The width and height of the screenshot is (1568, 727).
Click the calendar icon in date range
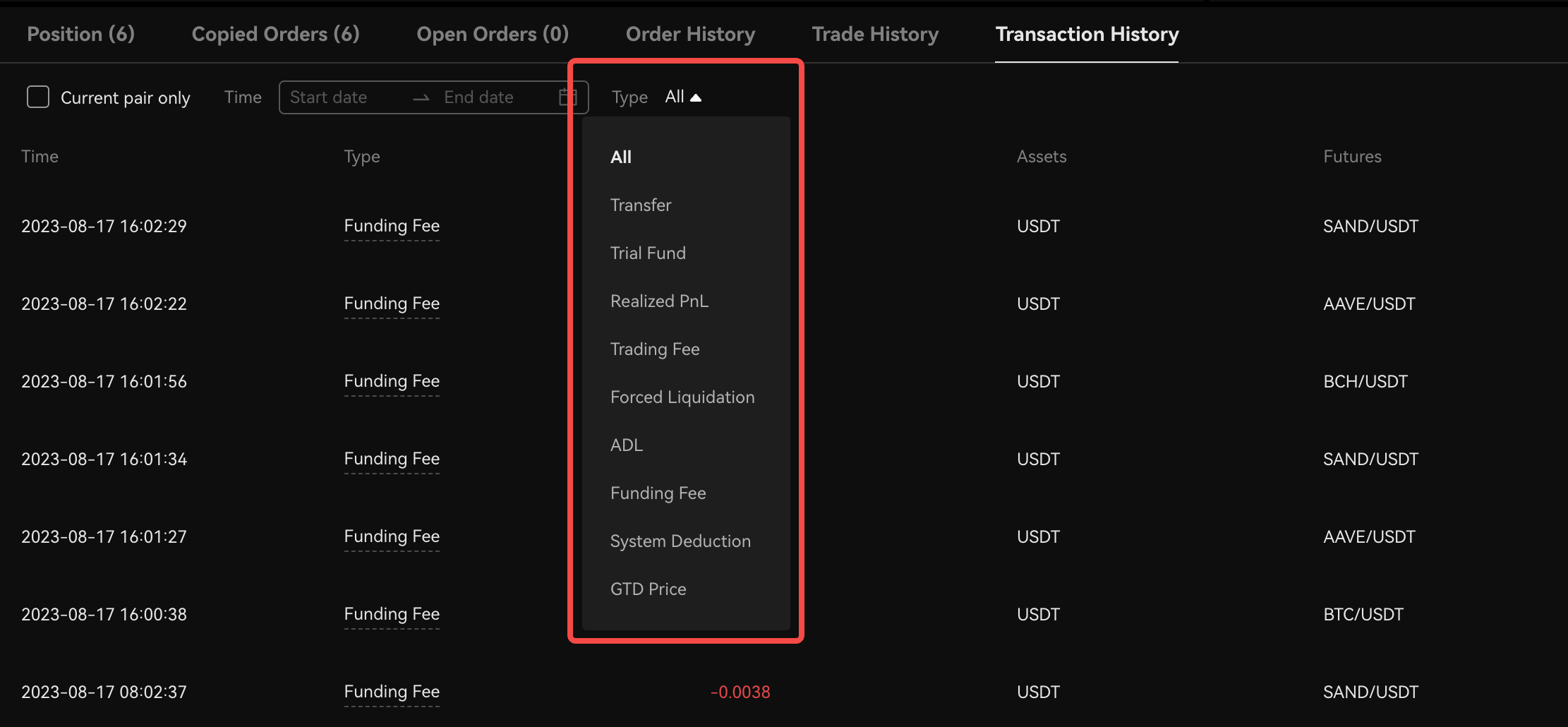click(567, 97)
